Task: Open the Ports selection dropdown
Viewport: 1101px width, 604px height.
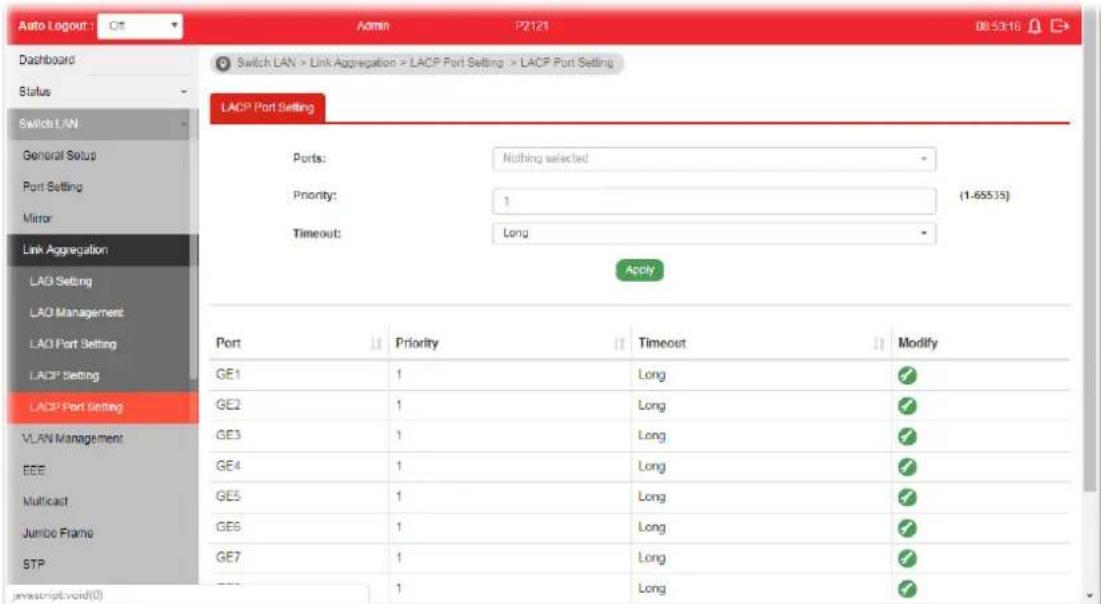Action: 714,159
